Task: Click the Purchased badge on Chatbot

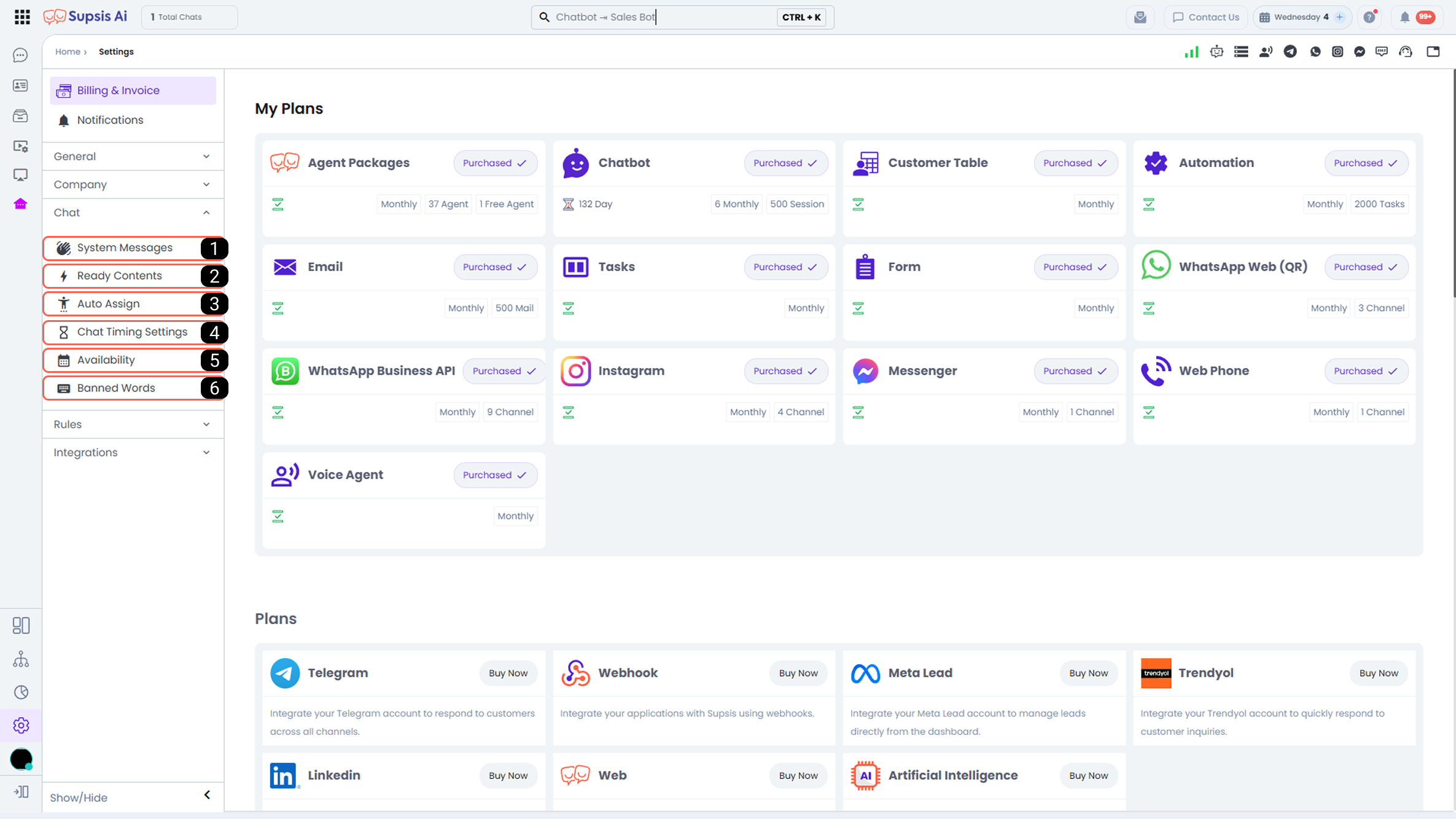Action: (785, 163)
